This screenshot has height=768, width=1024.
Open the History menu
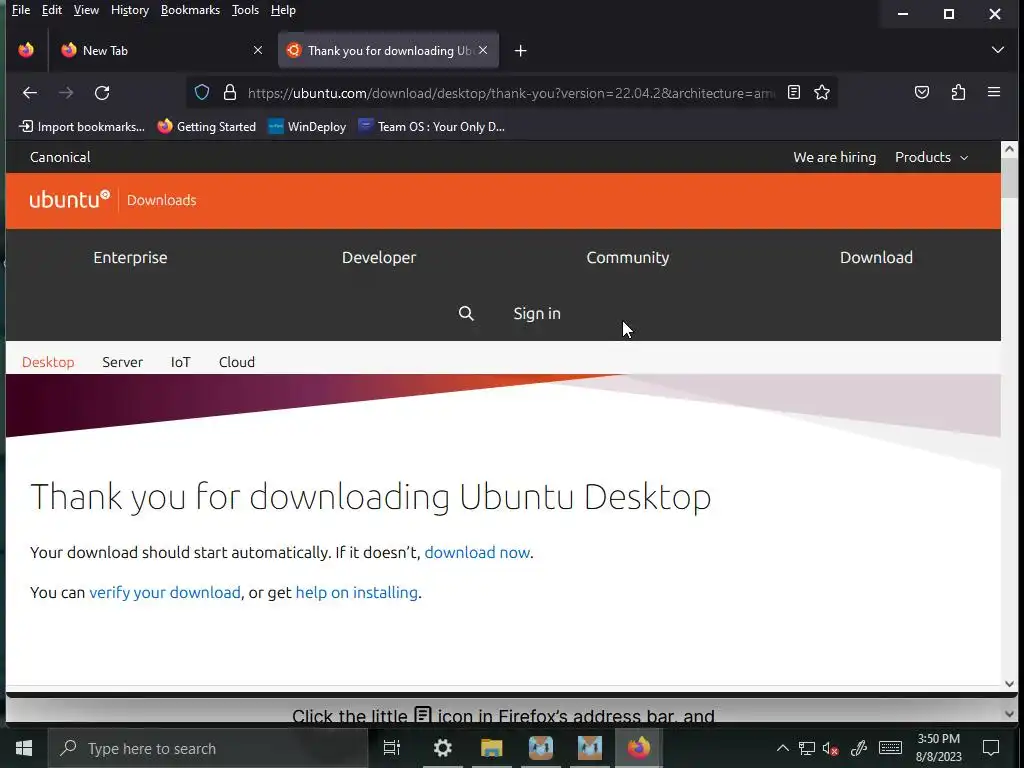click(129, 10)
